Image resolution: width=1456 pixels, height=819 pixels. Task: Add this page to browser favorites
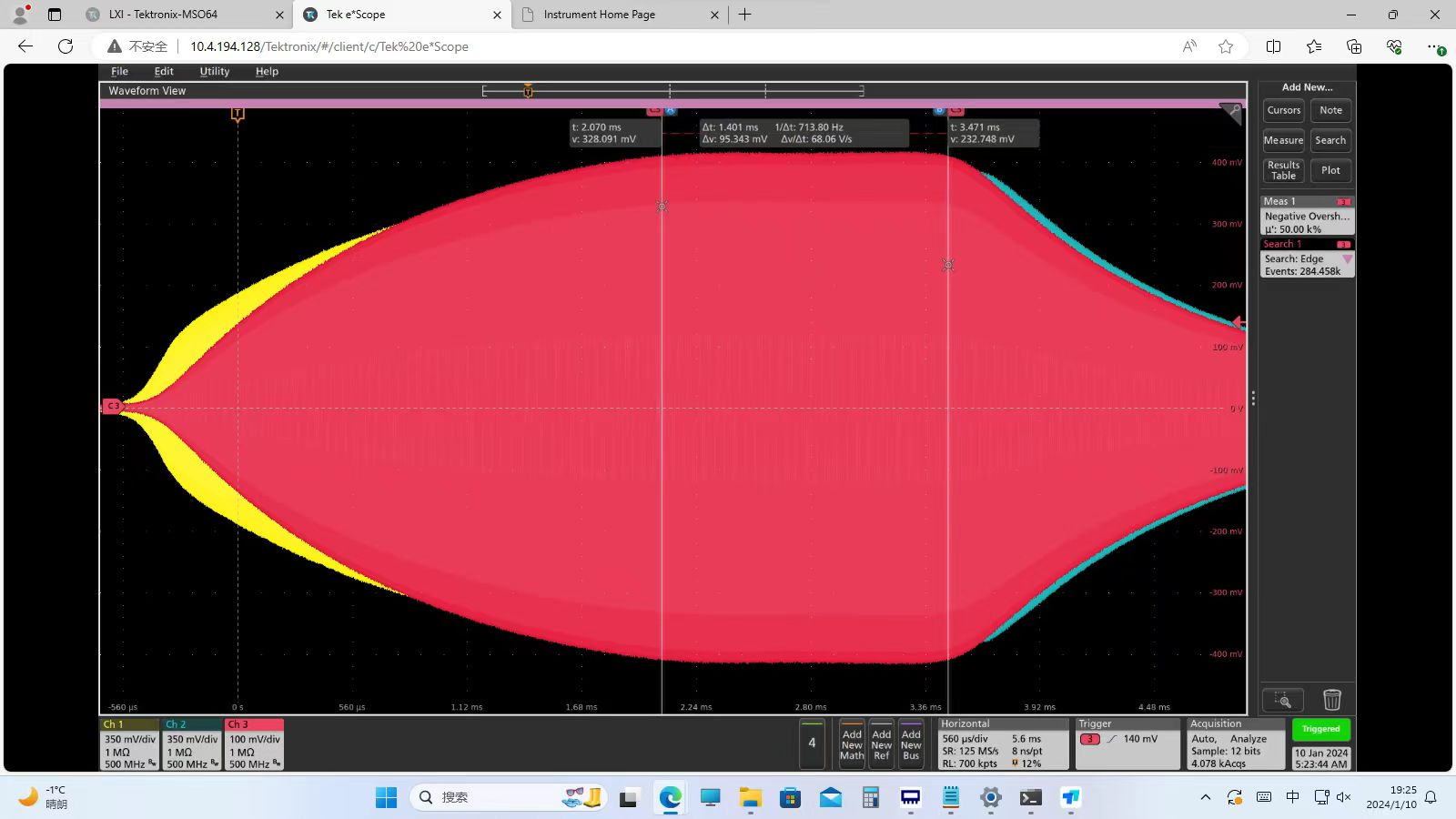click(x=1226, y=46)
